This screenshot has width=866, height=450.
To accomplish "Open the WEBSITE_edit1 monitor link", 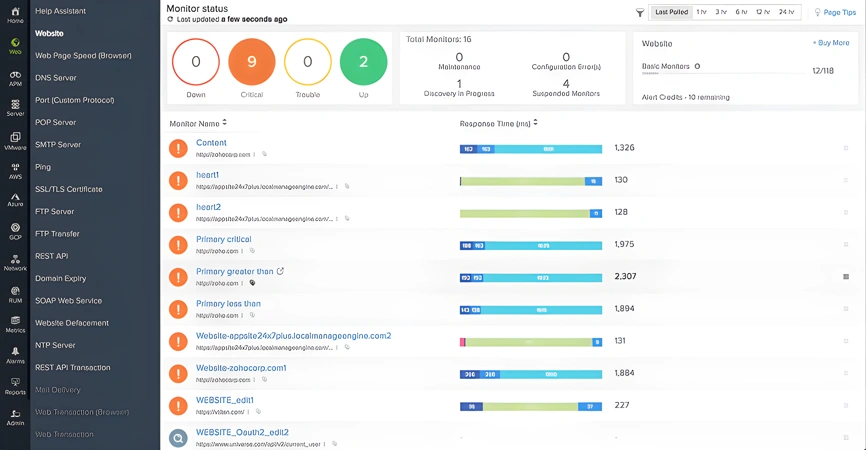I will tap(225, 400).
